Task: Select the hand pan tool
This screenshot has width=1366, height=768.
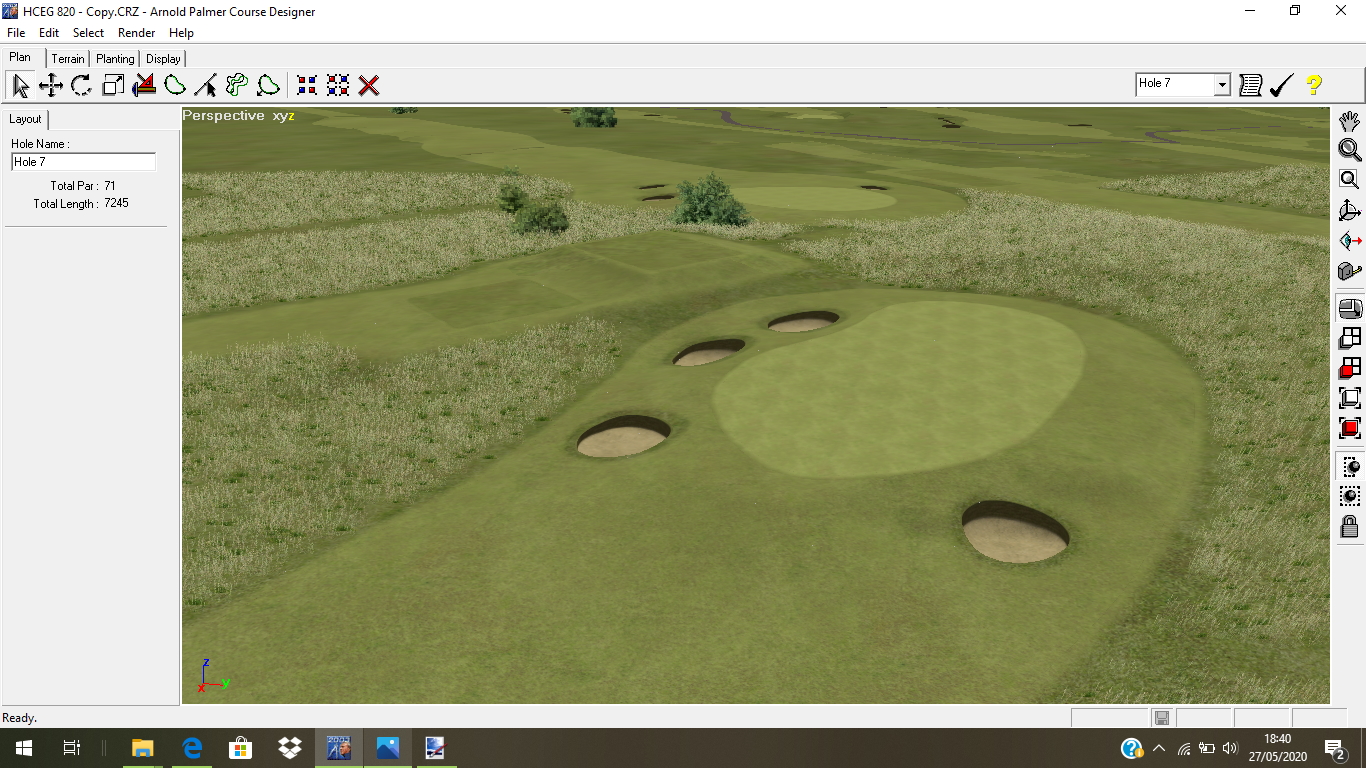Action: click(1349, 121)
